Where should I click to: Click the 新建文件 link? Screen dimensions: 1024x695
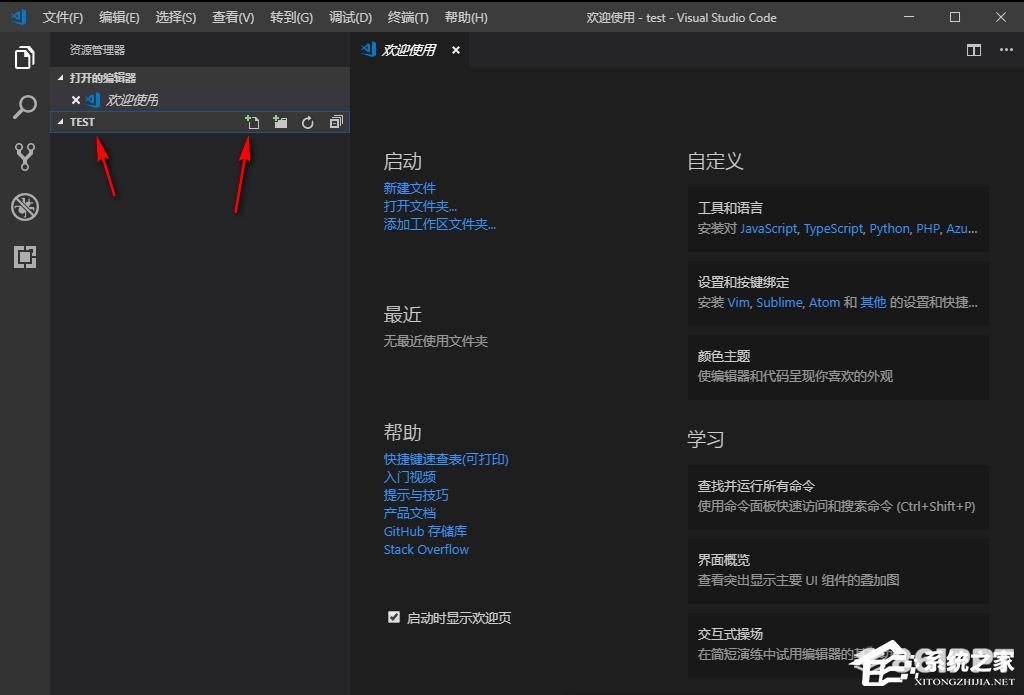409,188
